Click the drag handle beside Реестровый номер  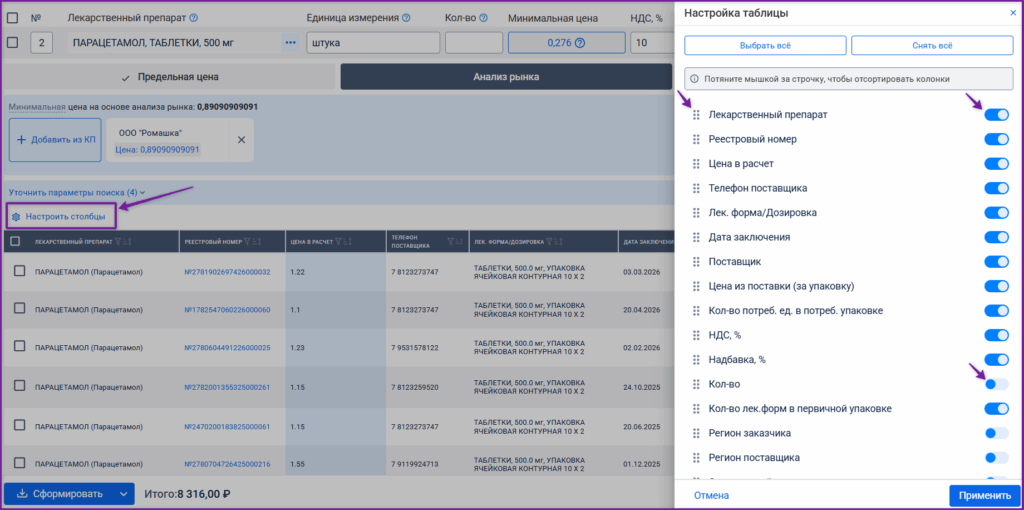pos(696,139)
